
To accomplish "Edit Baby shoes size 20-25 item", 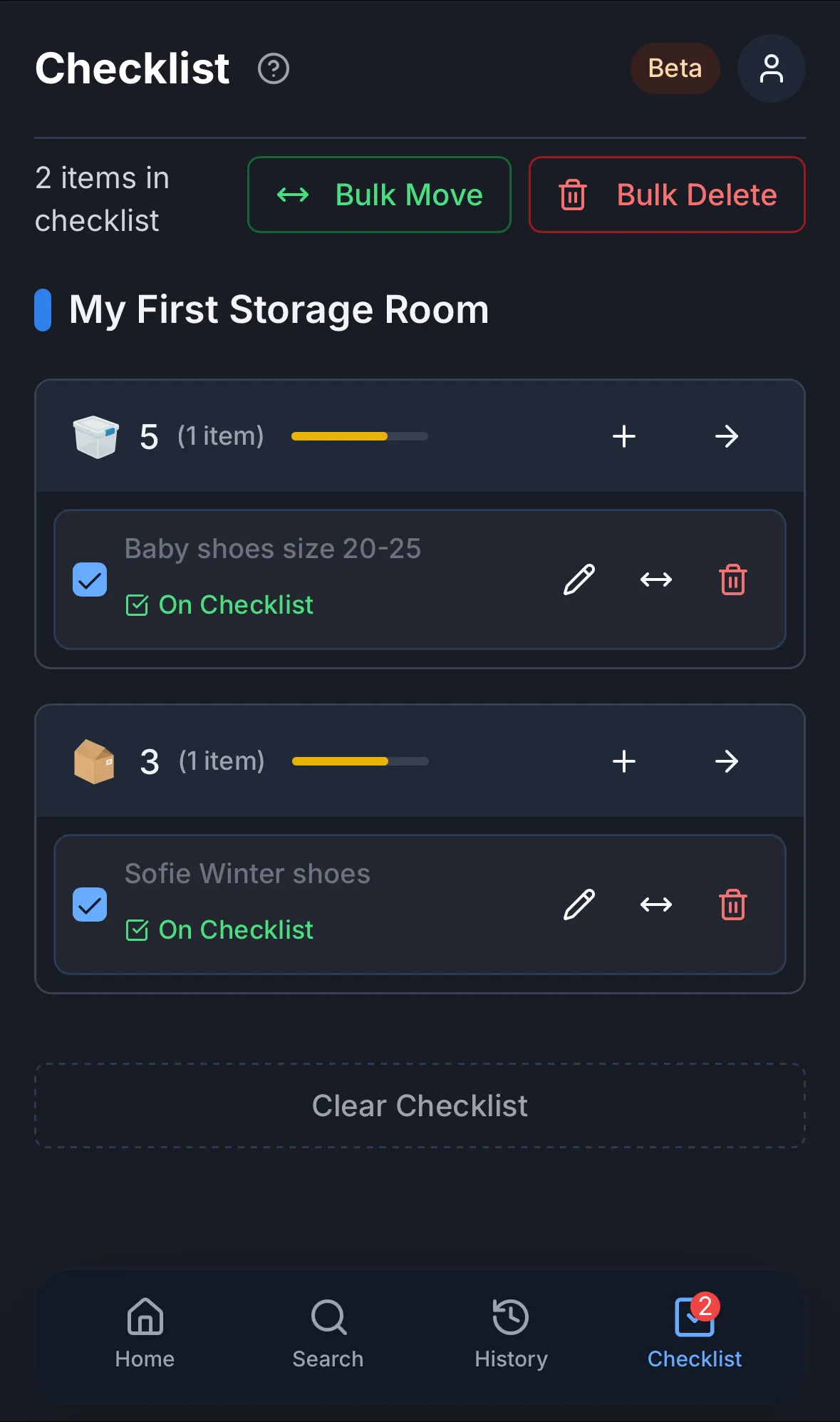I will click(579, 579).
